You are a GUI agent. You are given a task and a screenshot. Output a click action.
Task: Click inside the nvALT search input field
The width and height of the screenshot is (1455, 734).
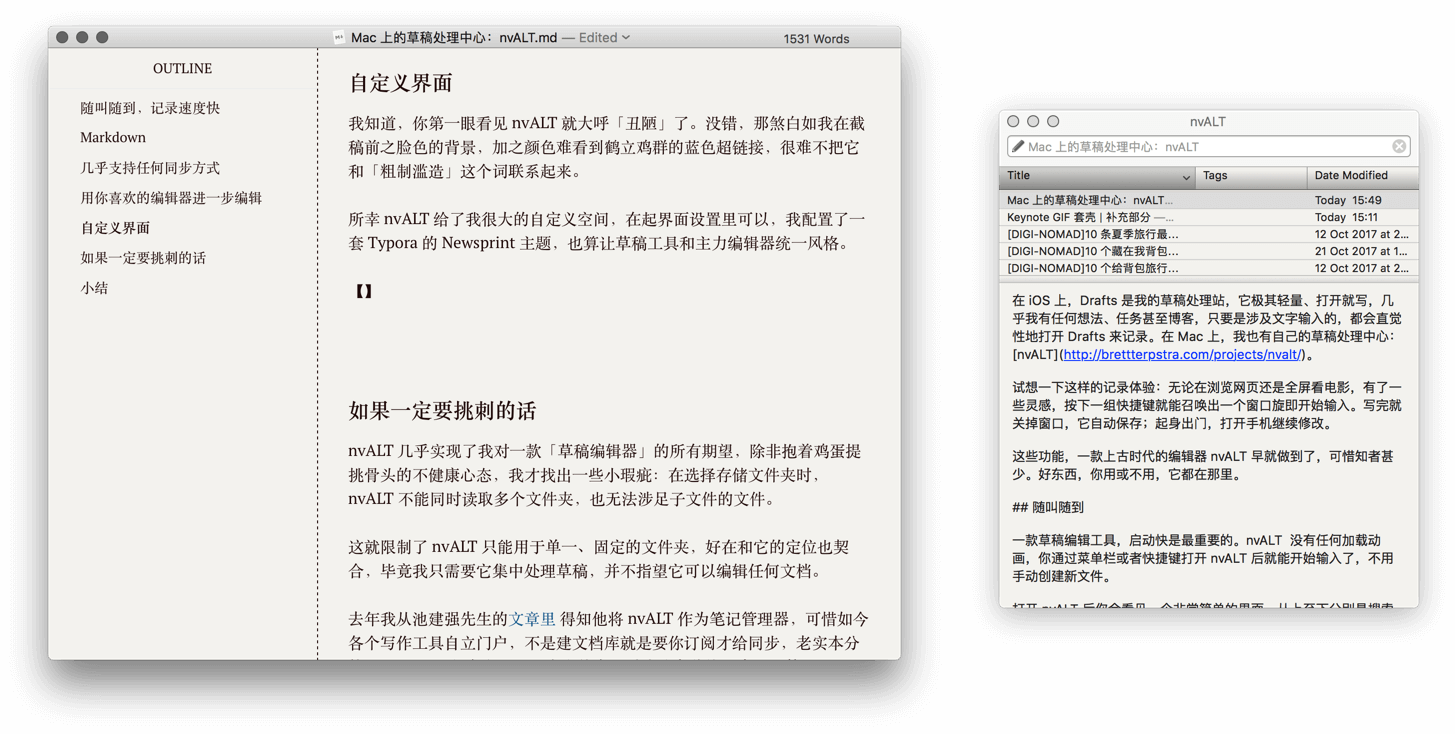1200,147
